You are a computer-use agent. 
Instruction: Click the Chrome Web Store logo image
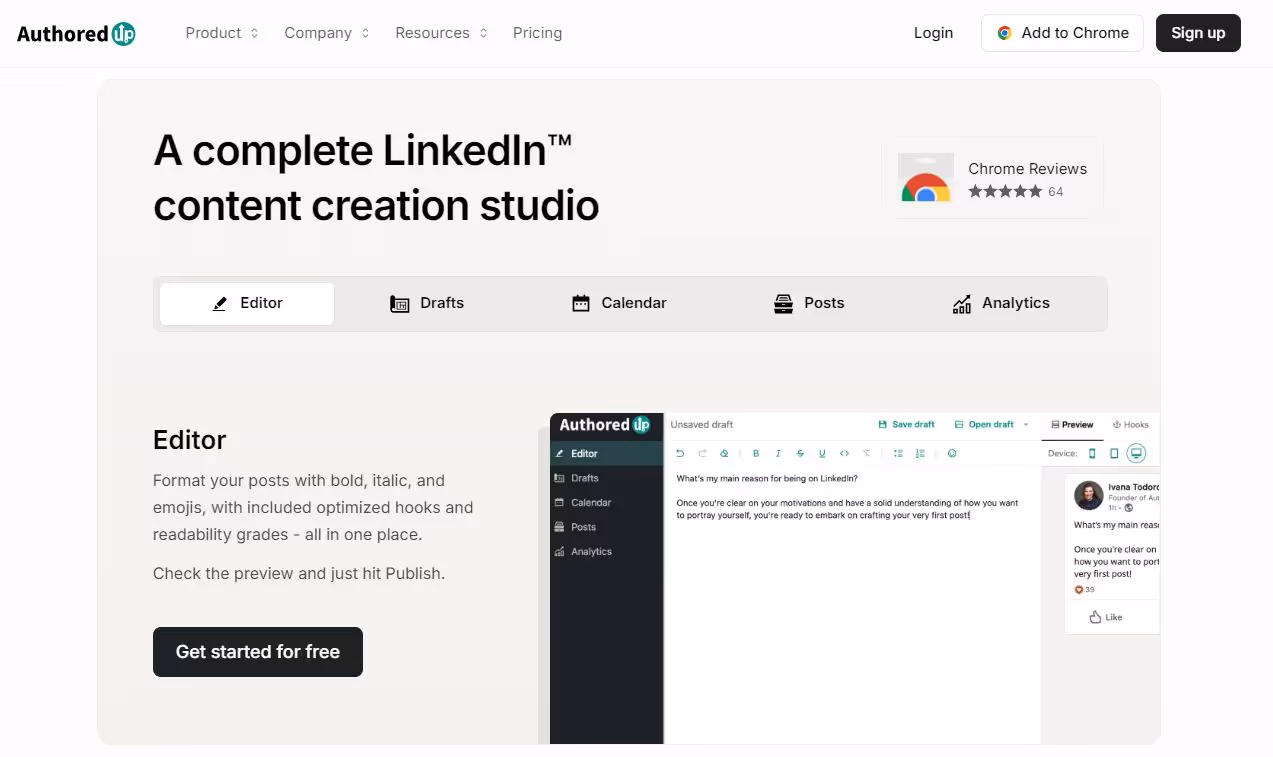point(925,178)
